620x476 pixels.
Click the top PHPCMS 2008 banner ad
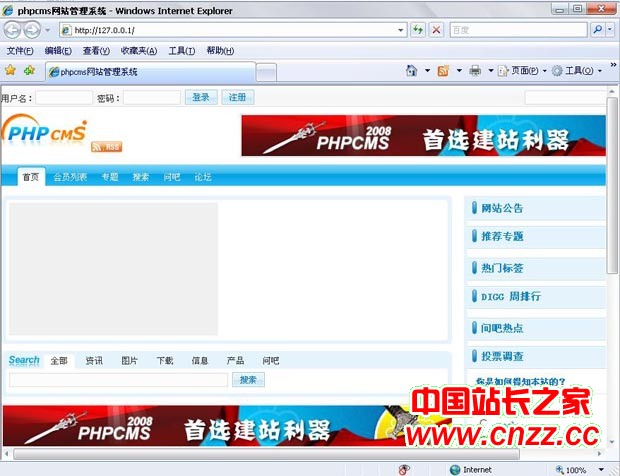(x=423, y=136)
